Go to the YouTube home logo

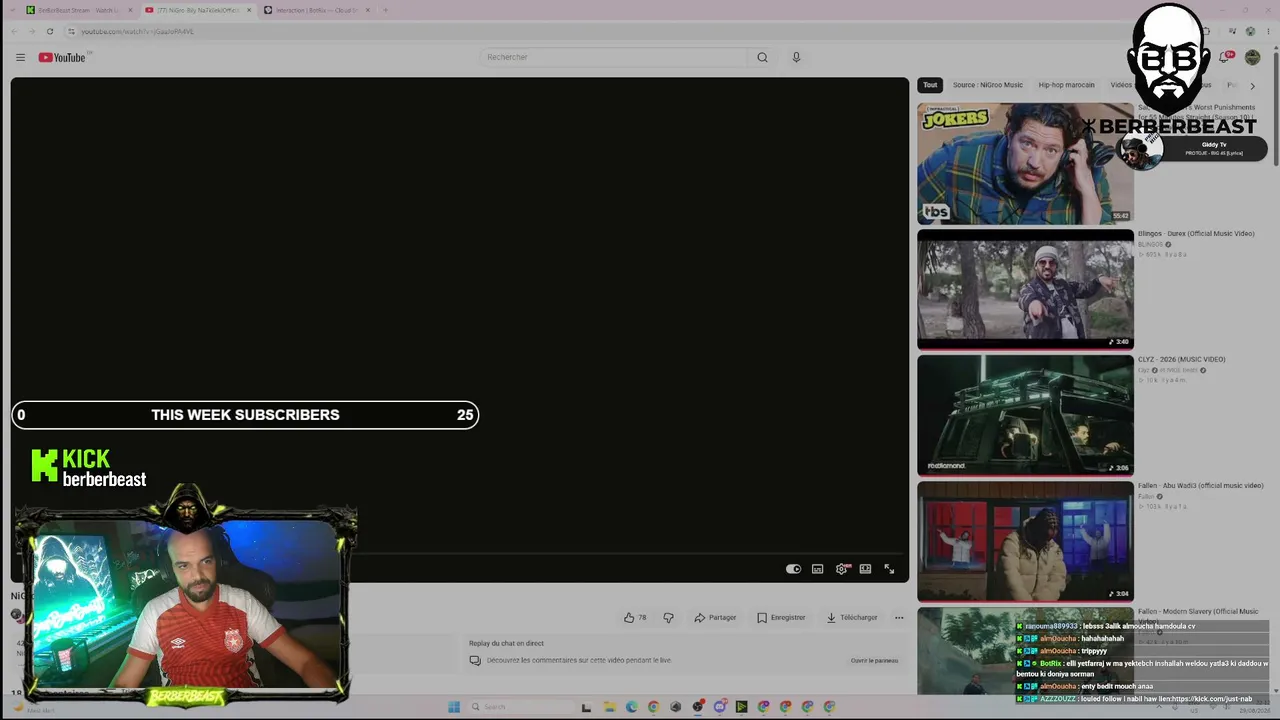click(x=63, y=57)
